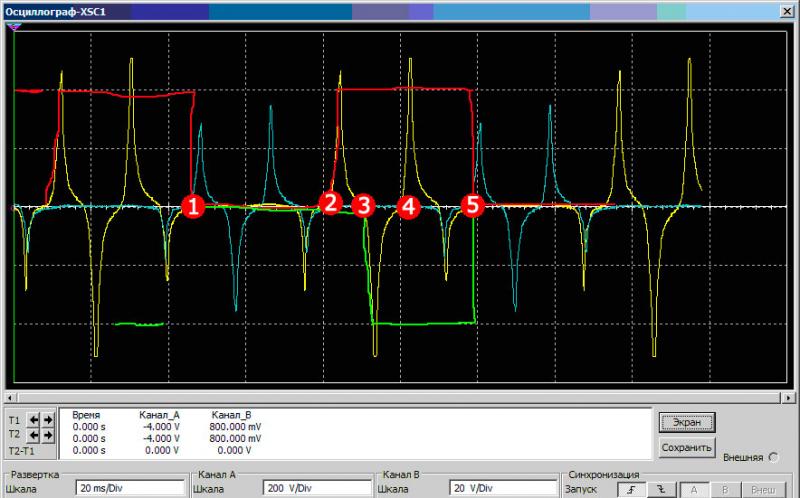This screenshot has width=800, height=498.
Task: Select falling edge trigger button
Action: (659, 490)
